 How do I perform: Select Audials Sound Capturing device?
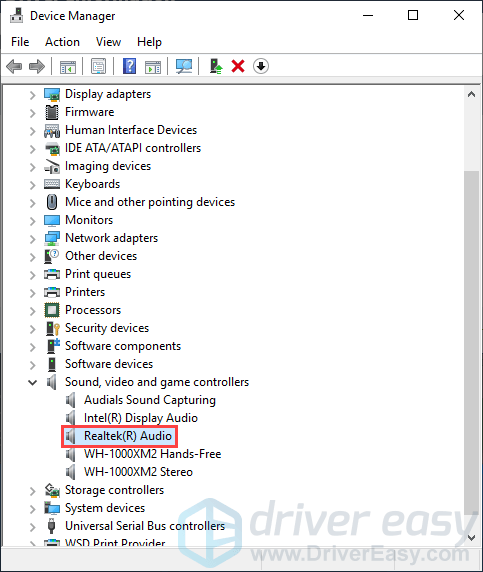pyautogui.click(x=150, y=400)
